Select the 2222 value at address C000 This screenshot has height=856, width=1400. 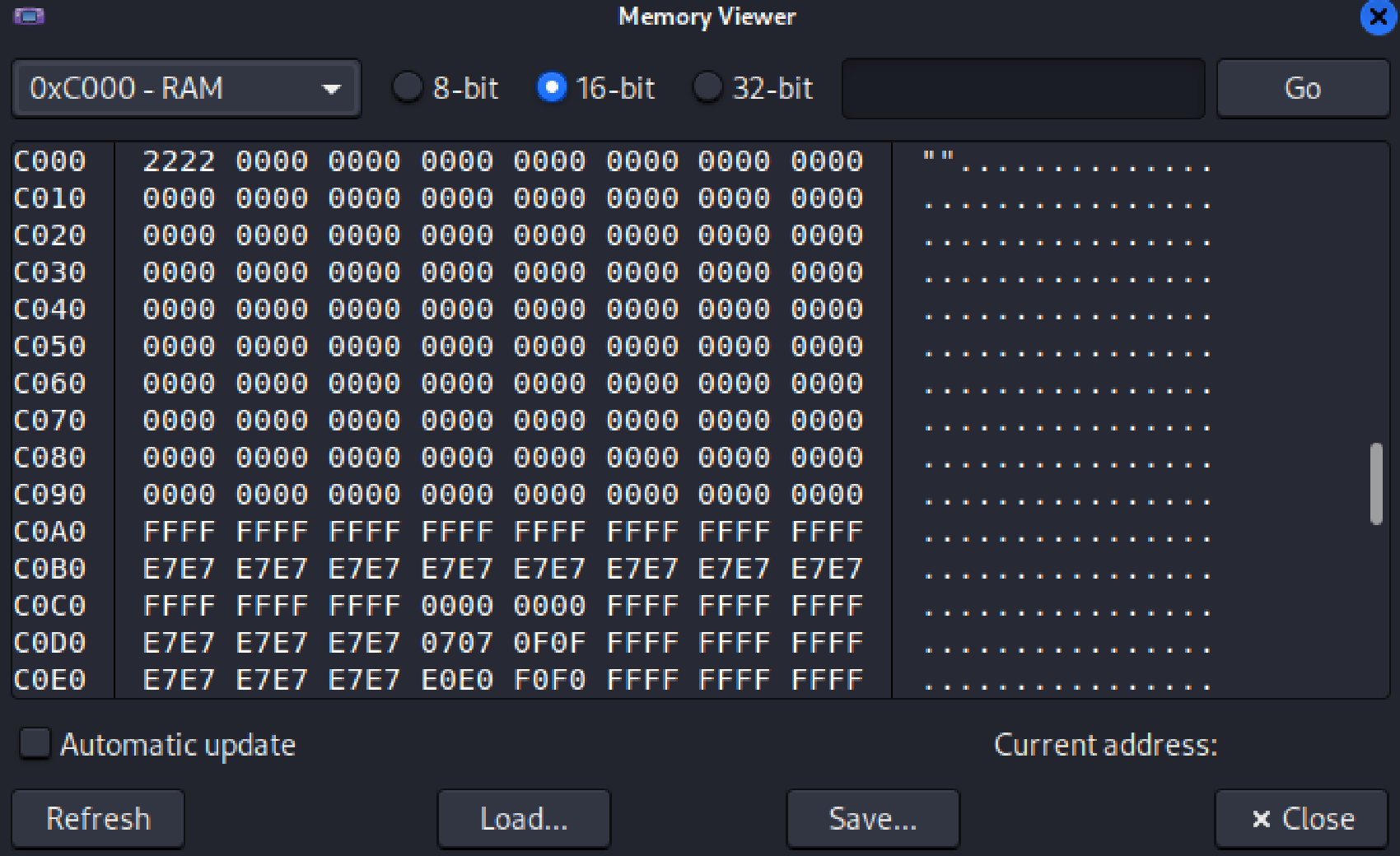coord(179,161)
